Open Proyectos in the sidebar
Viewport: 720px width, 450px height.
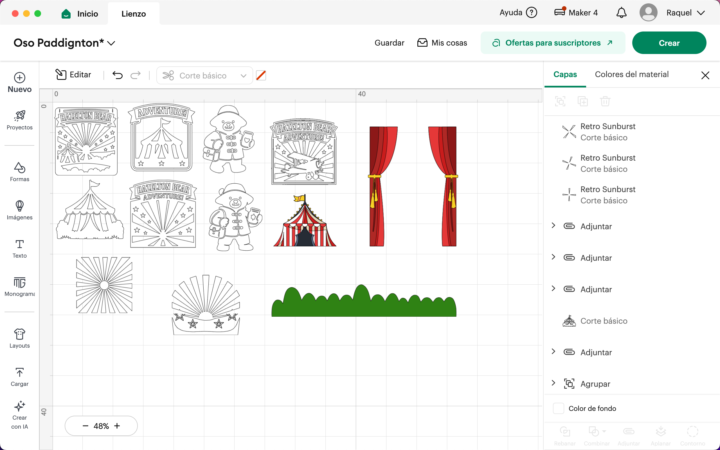19,120
